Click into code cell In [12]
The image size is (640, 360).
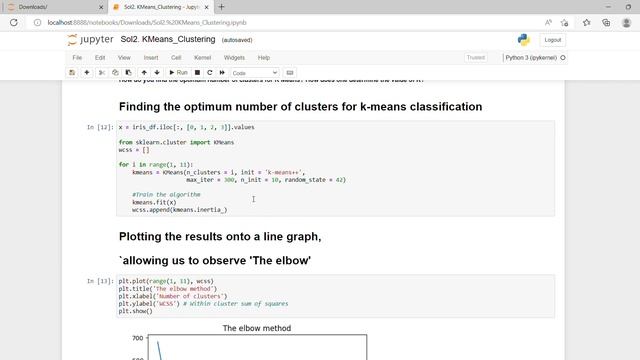tap(336, 168)
